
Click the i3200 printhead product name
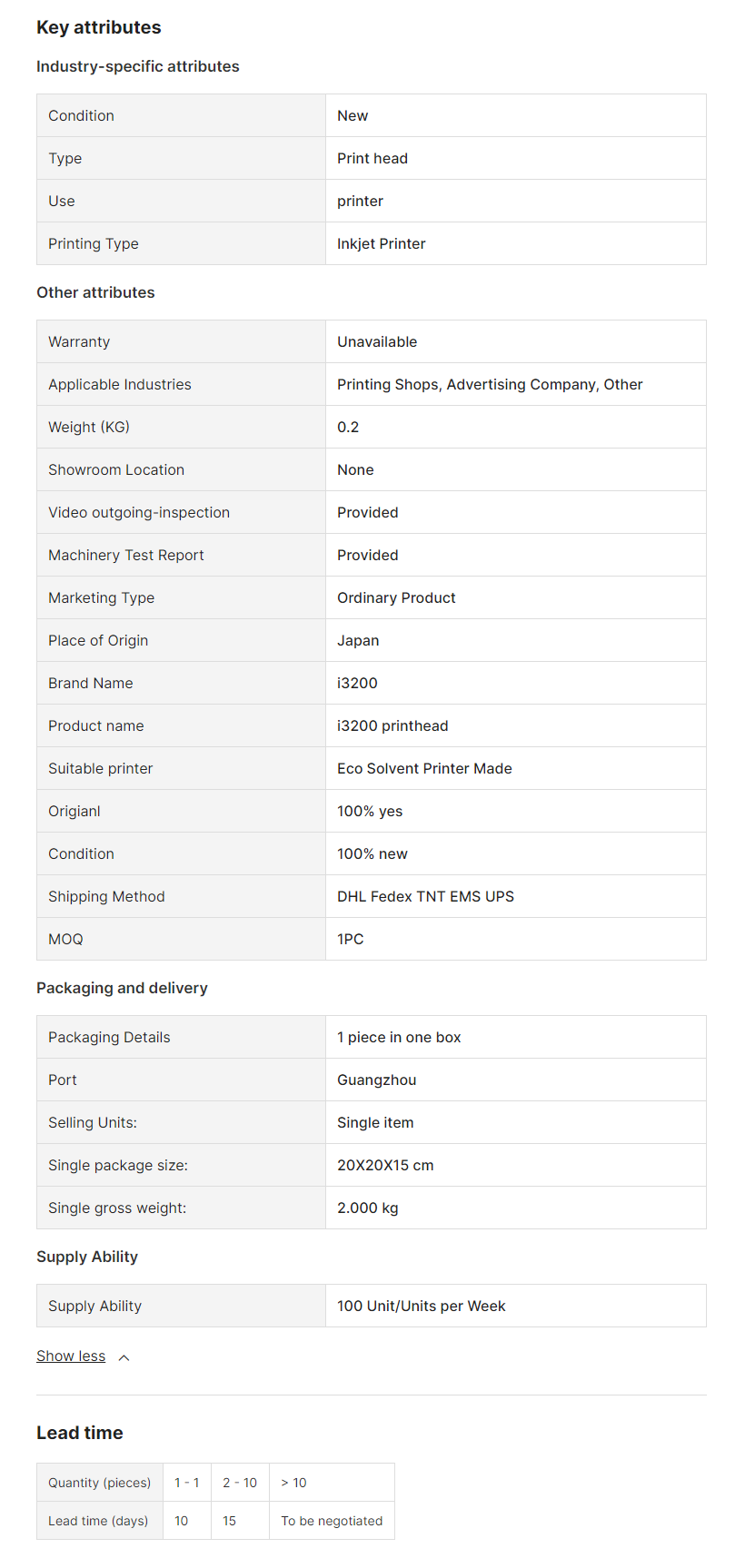coord(392,725)
